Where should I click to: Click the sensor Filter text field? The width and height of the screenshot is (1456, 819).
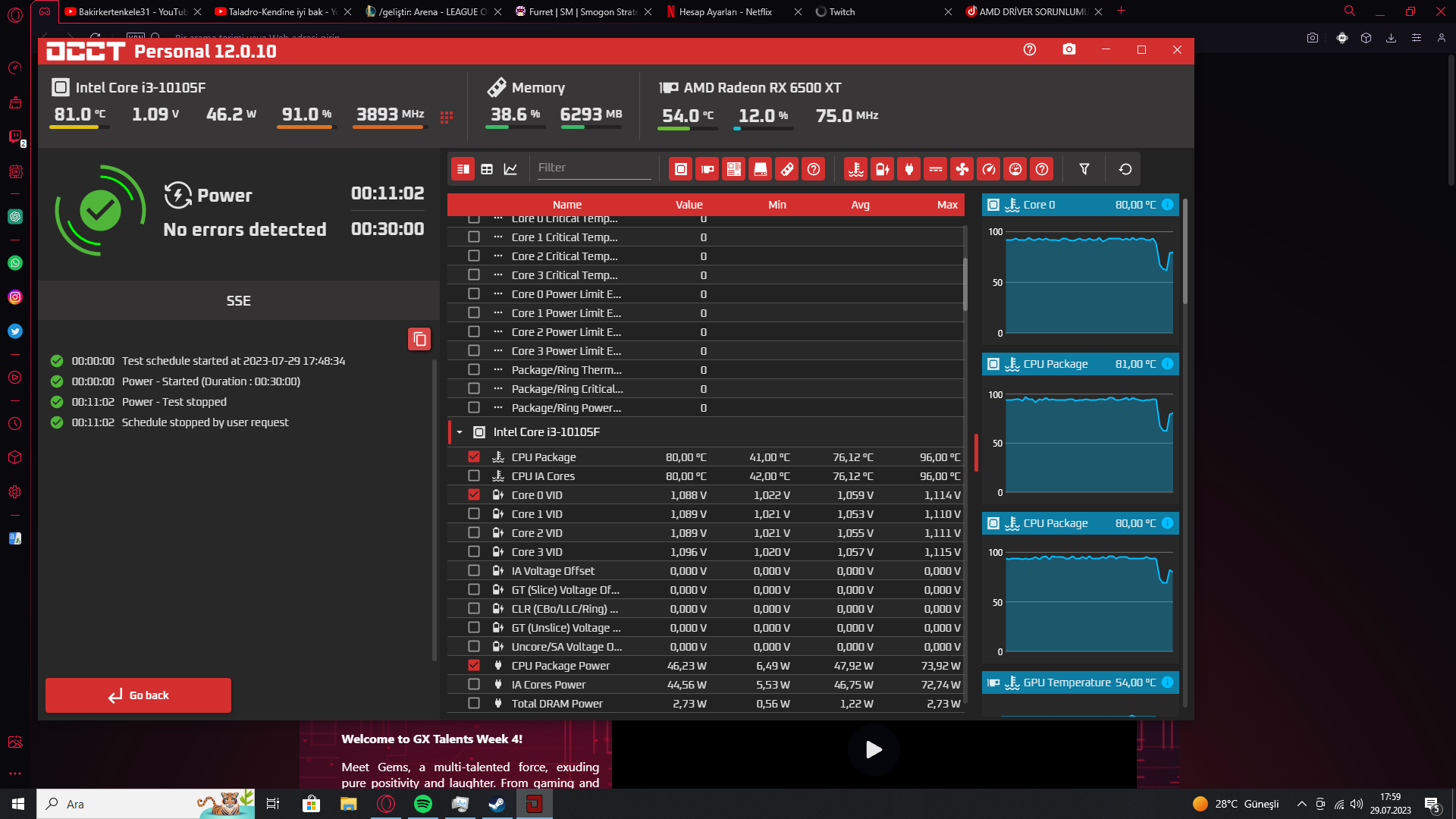coord(594,168)
